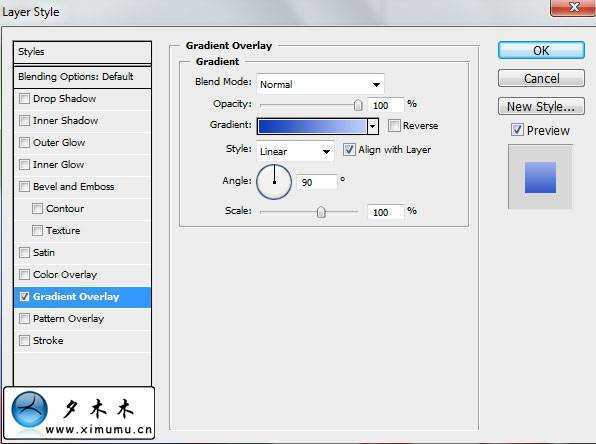Open the gradient picker arrow
Image resolution: width=596 pixels, height=444 pixels.
pyautogui.click(x=373, y=126)
